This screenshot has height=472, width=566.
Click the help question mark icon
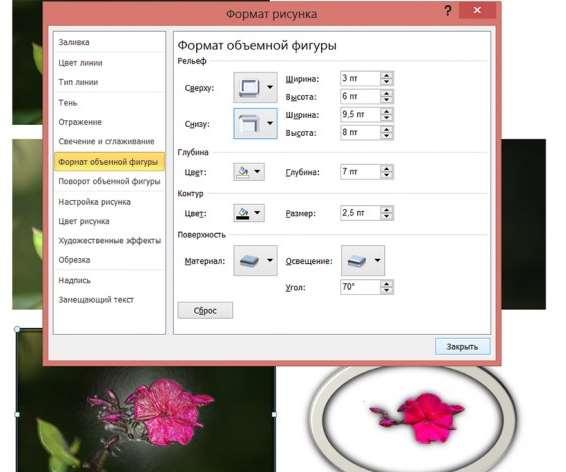point(448,11)
